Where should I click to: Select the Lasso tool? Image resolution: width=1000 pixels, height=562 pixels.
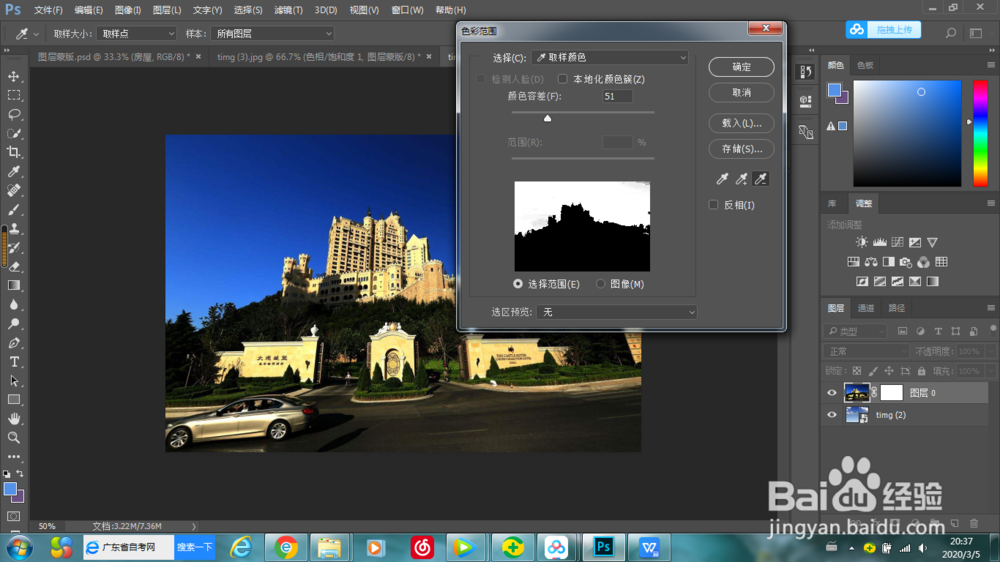tap(13, 115)
